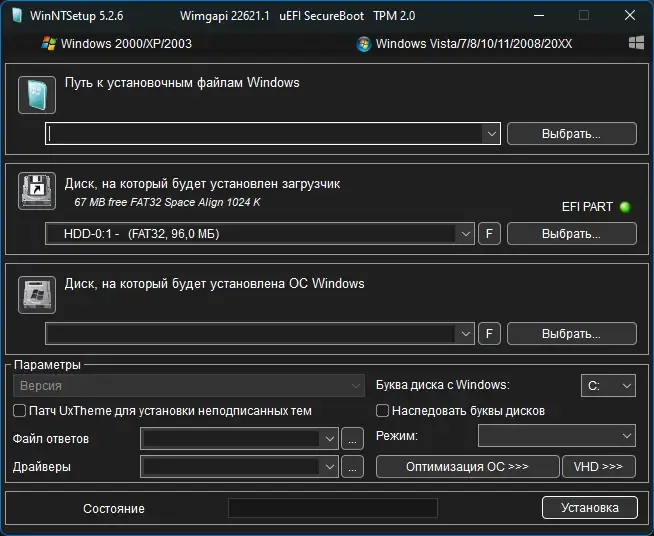This screenshot has width=654, height=536.
Task: Switch to Windows 2000/XP/2003 tab
Action: pos(117,44)
